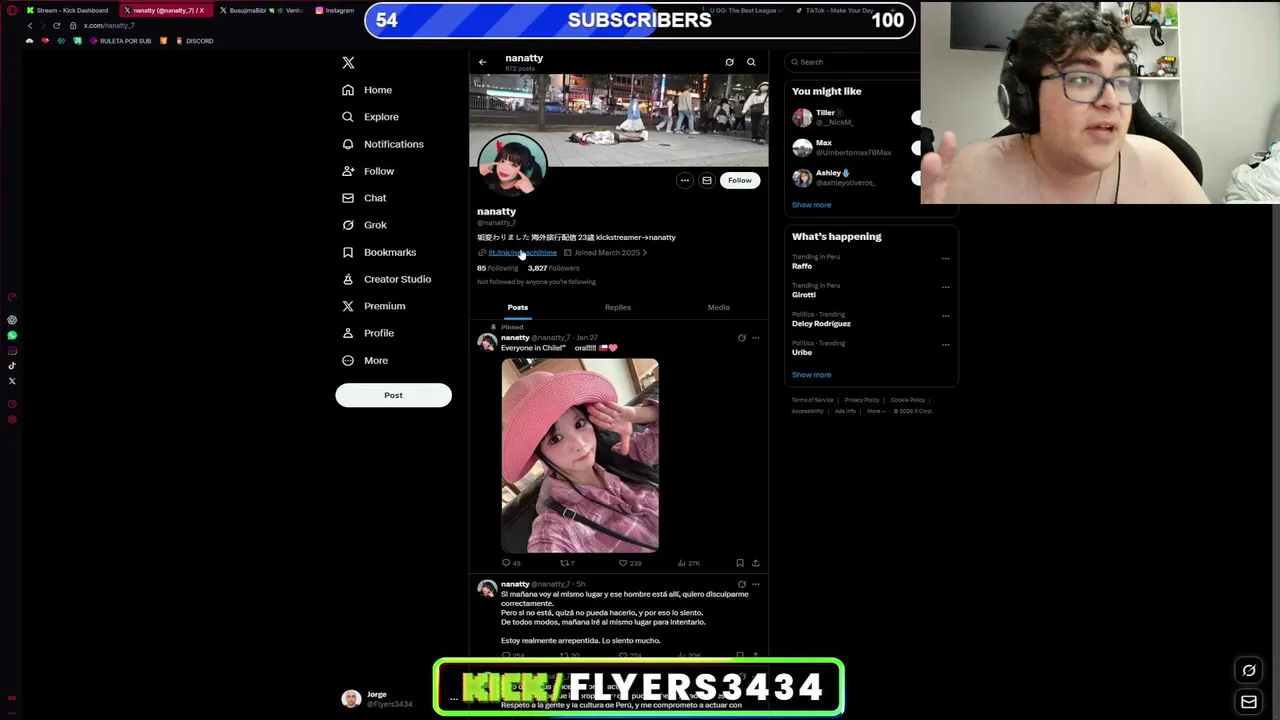The height and width of the screenshot is (720, 1280).
Task: Click the X logo in the sidebar
Action: pos(348,62)
